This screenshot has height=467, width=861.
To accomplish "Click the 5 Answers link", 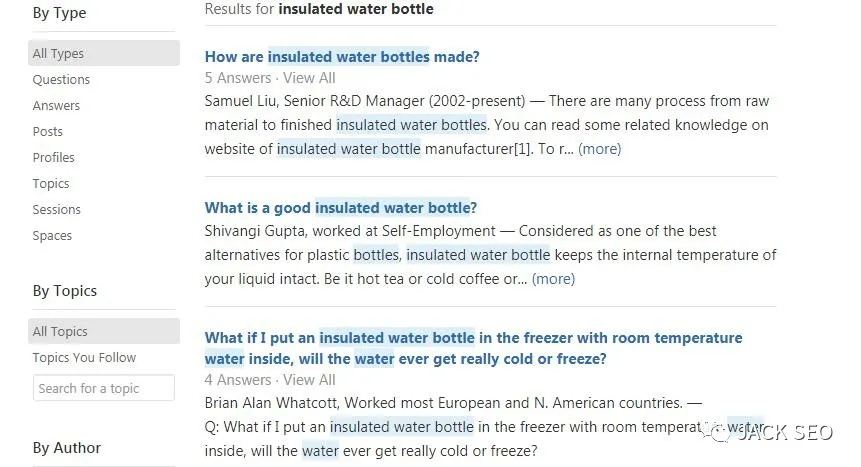I will [238, 78].
